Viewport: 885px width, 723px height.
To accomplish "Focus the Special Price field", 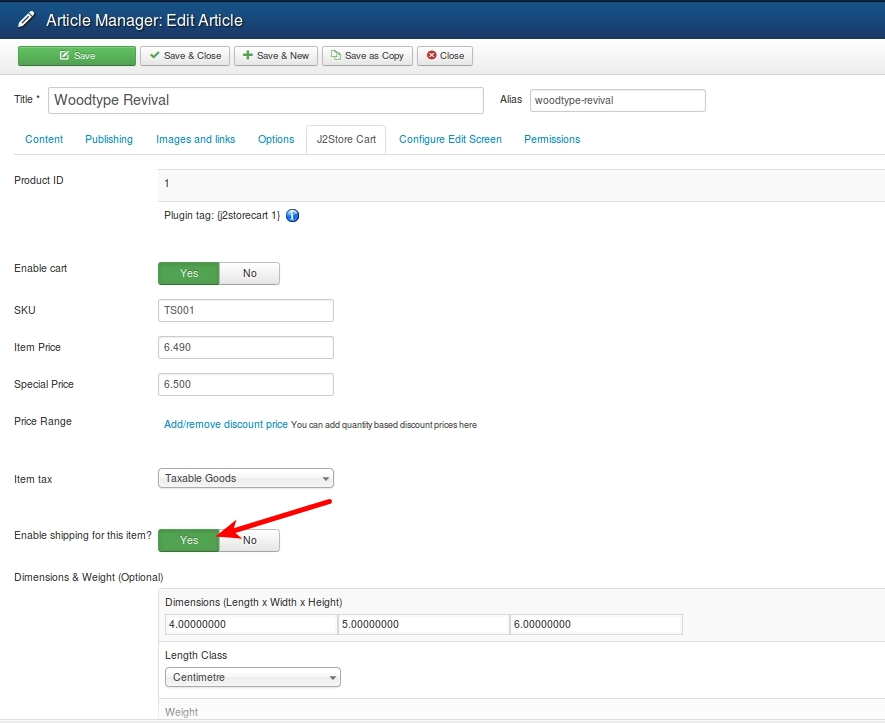I will click(246, 385).
